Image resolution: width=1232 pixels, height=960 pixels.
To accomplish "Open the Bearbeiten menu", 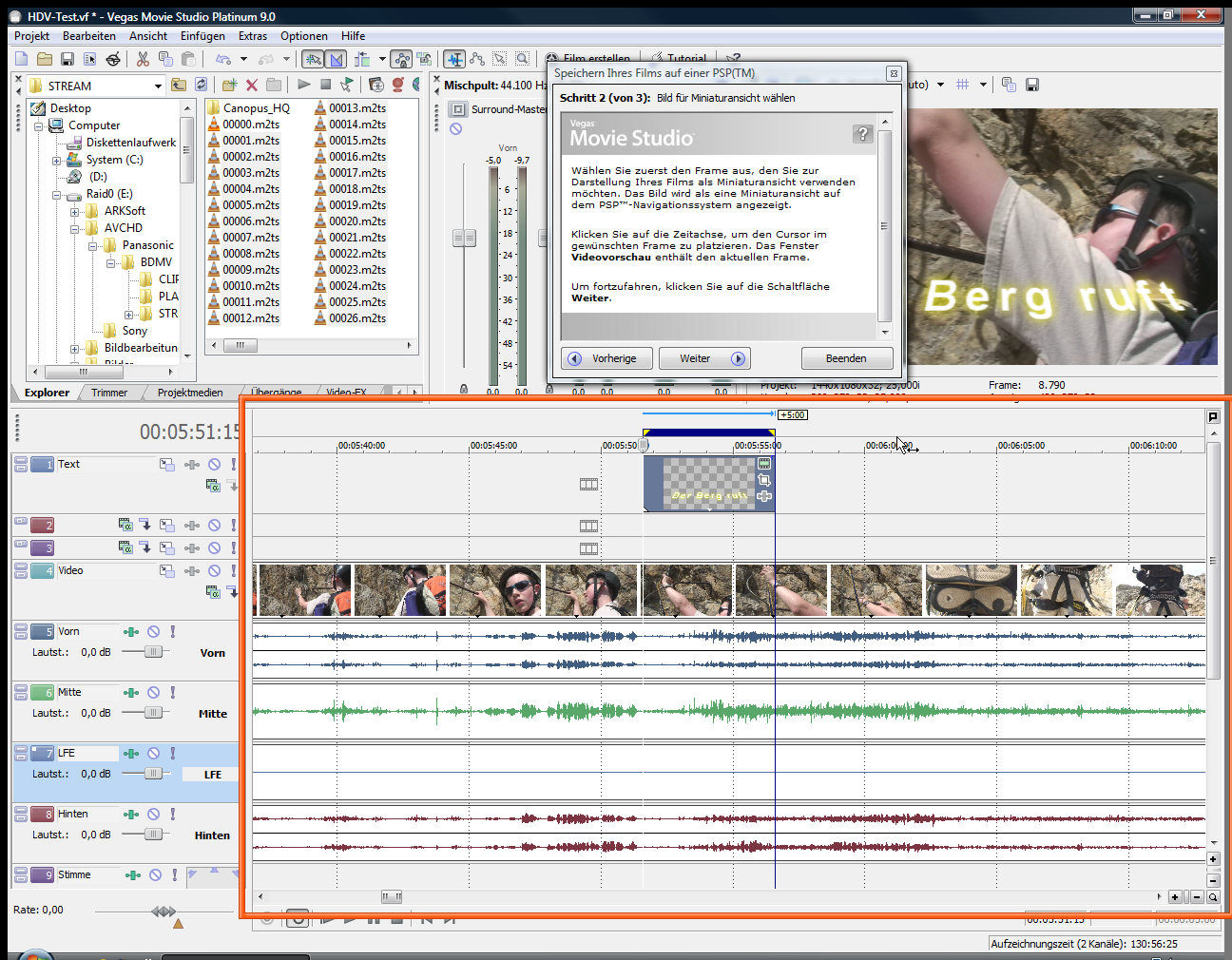I will pyautogui.click(x=89, y=36).
